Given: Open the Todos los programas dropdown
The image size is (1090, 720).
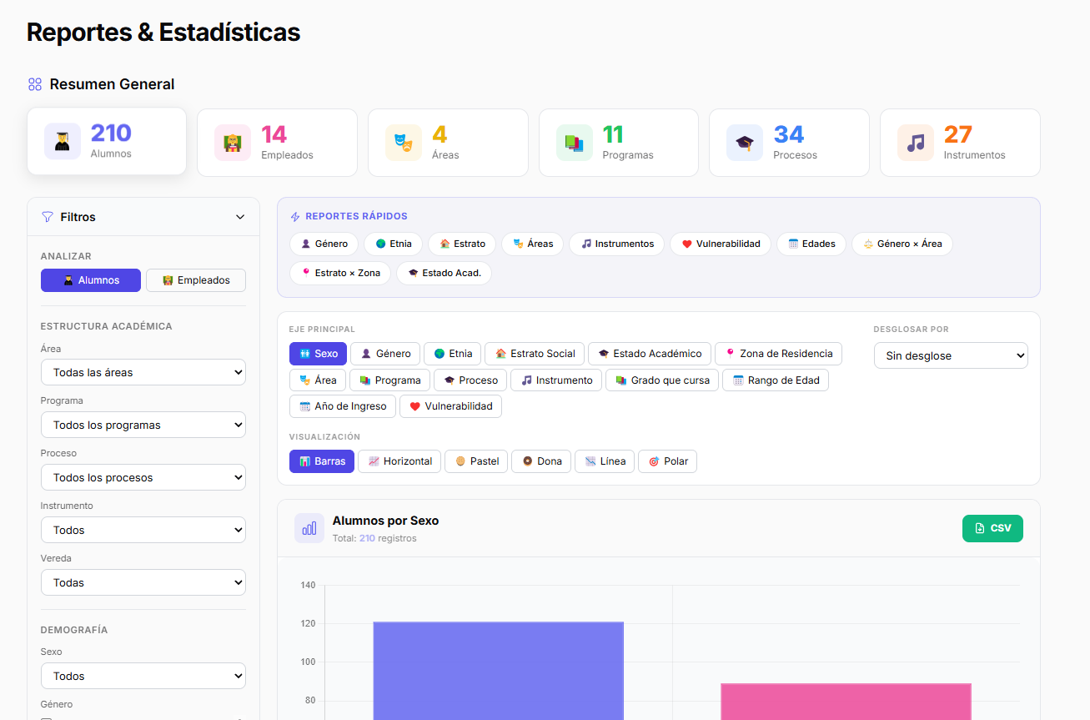Looking at the screenshot, I should click(143, 424).
